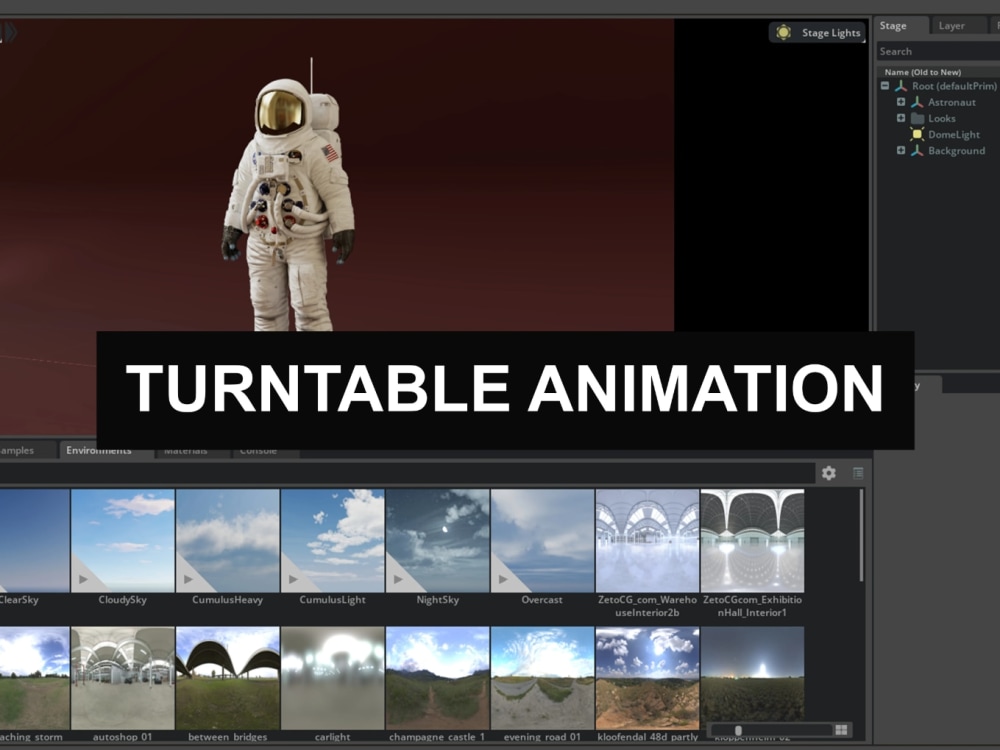1000x750 pixels.
Task: Collapse the Root (defaultPrim) node
Action: point(884,86)
